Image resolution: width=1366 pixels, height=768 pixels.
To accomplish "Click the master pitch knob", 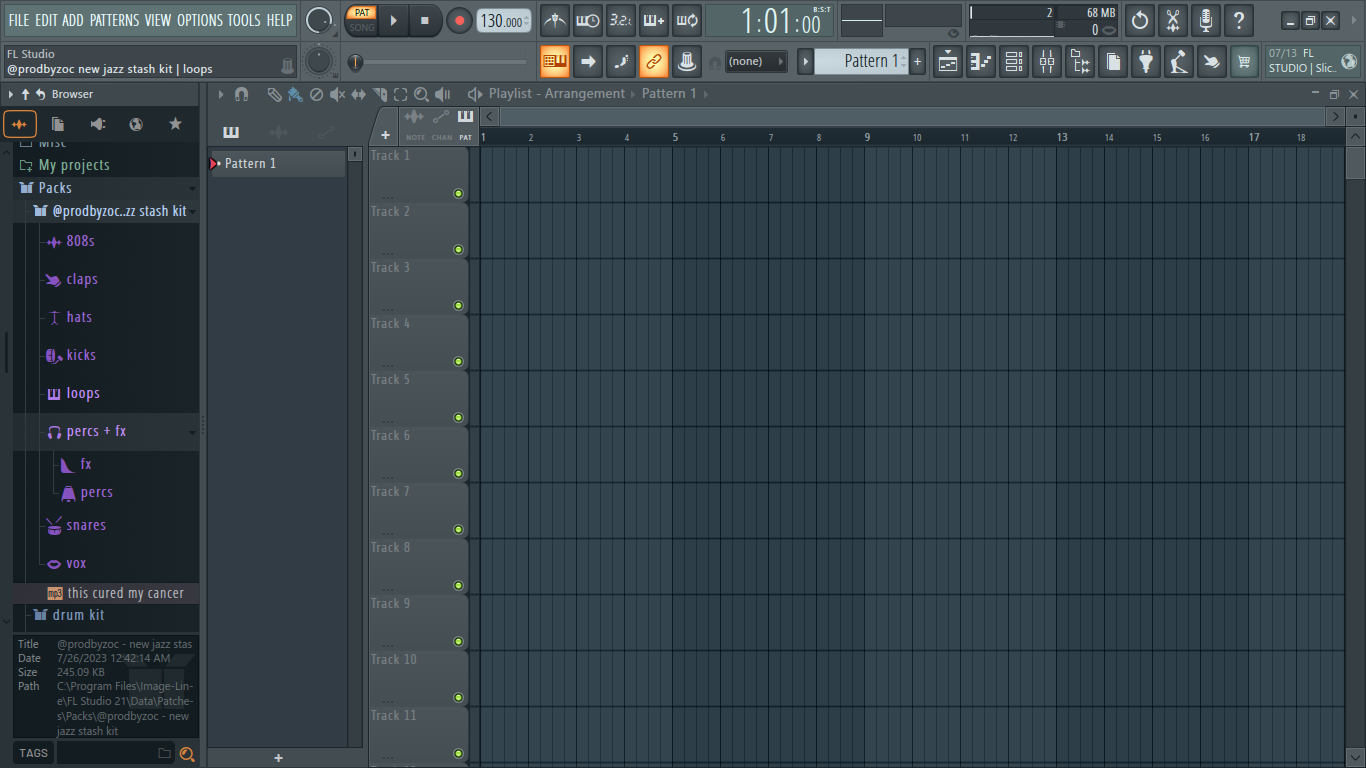I will (319, 62).
